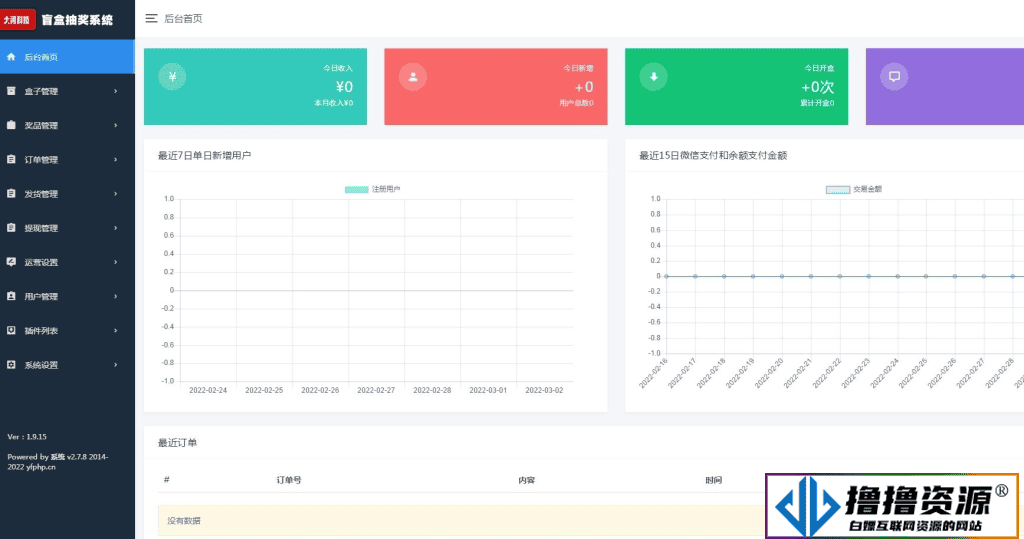Viewport: 1024px width, 539px height.
Task: Expand the 订单管理 submenu arrow
Action: click(116, 159)
